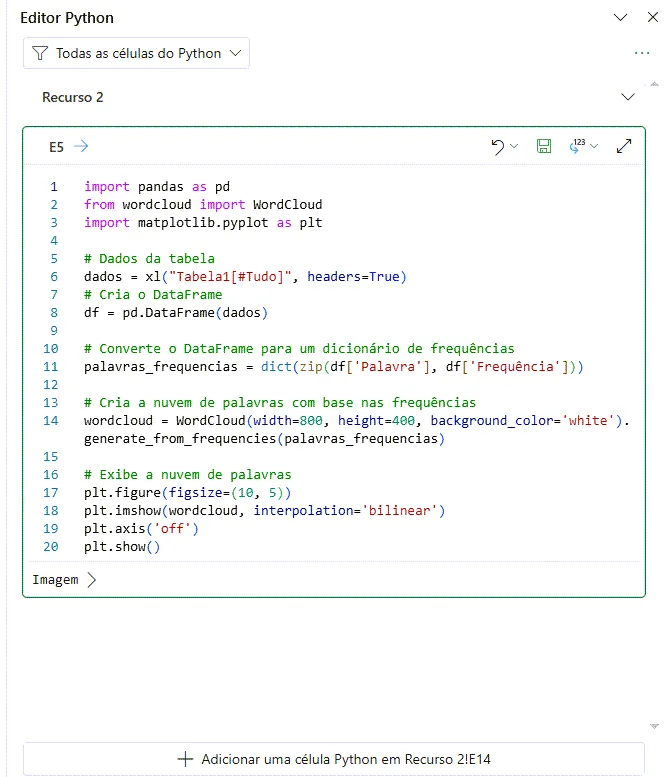Click the 'import matplotlib.pyplot as plt' line
Screen dimensions: 664x777
203,223
